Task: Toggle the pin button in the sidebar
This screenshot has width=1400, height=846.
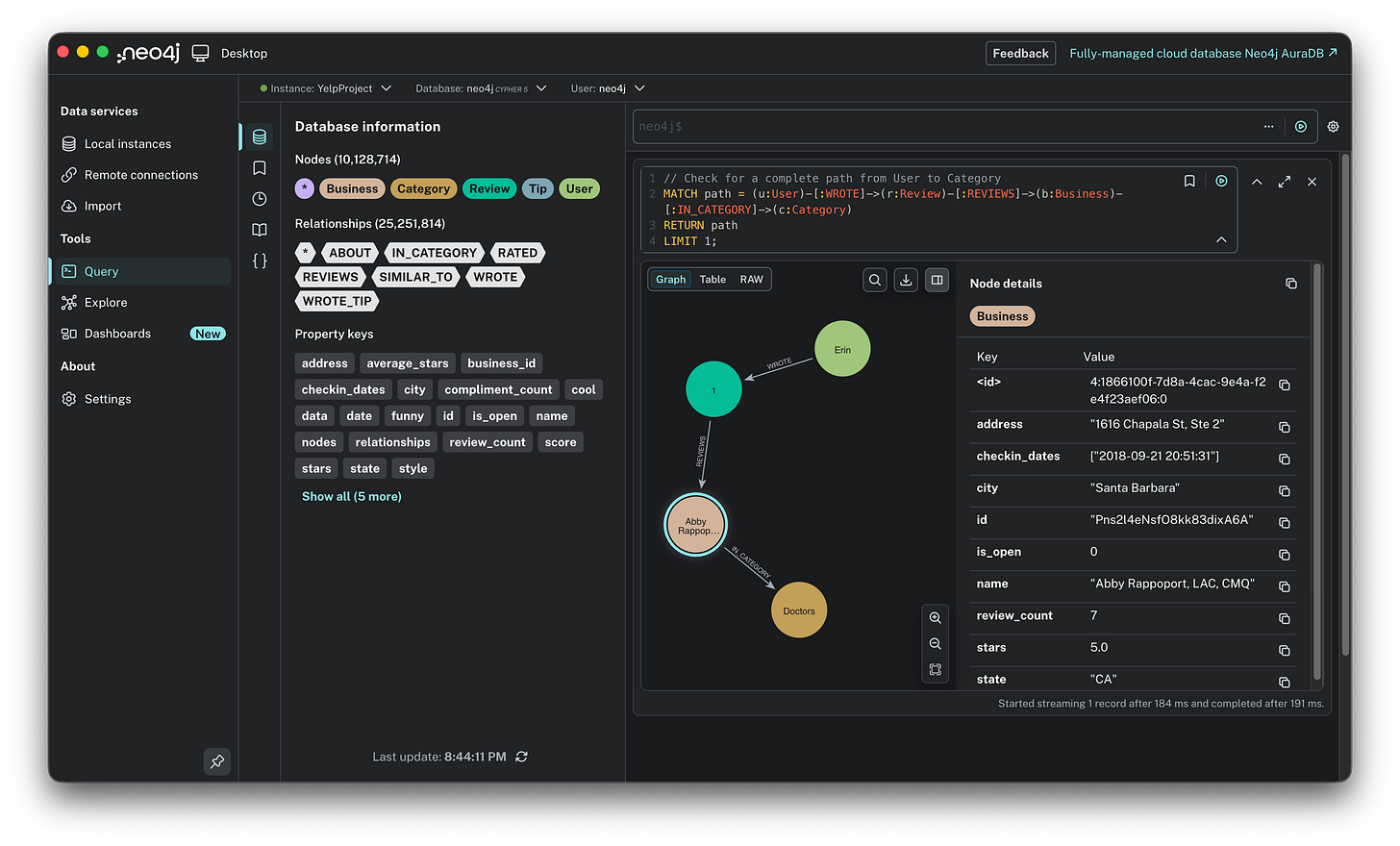Action: (216, 761)
